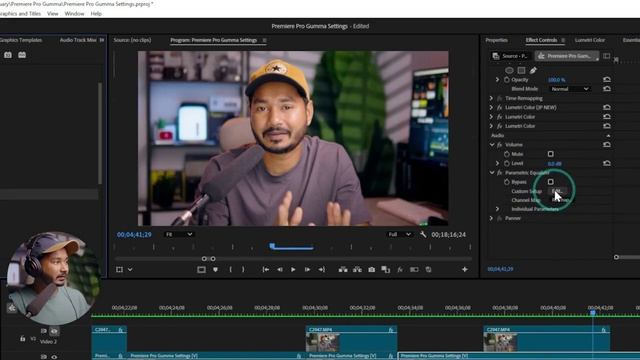The width and height of the screenshot is (640, 360).
Task: Select the ellipse mask tool under Opacity
Action: click(x=509, y=70)
